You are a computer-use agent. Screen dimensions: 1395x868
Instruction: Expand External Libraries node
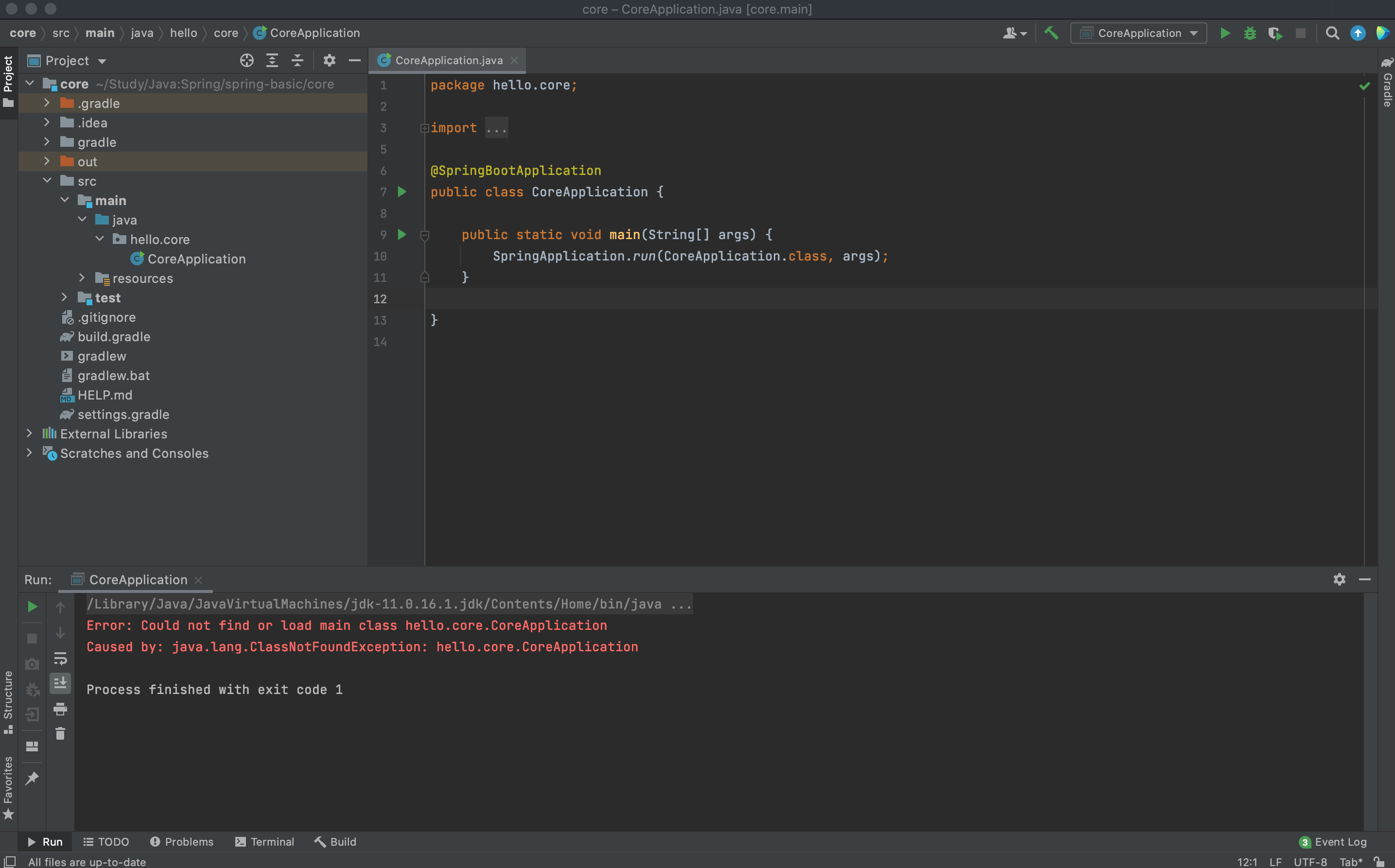tap(29, 434)
